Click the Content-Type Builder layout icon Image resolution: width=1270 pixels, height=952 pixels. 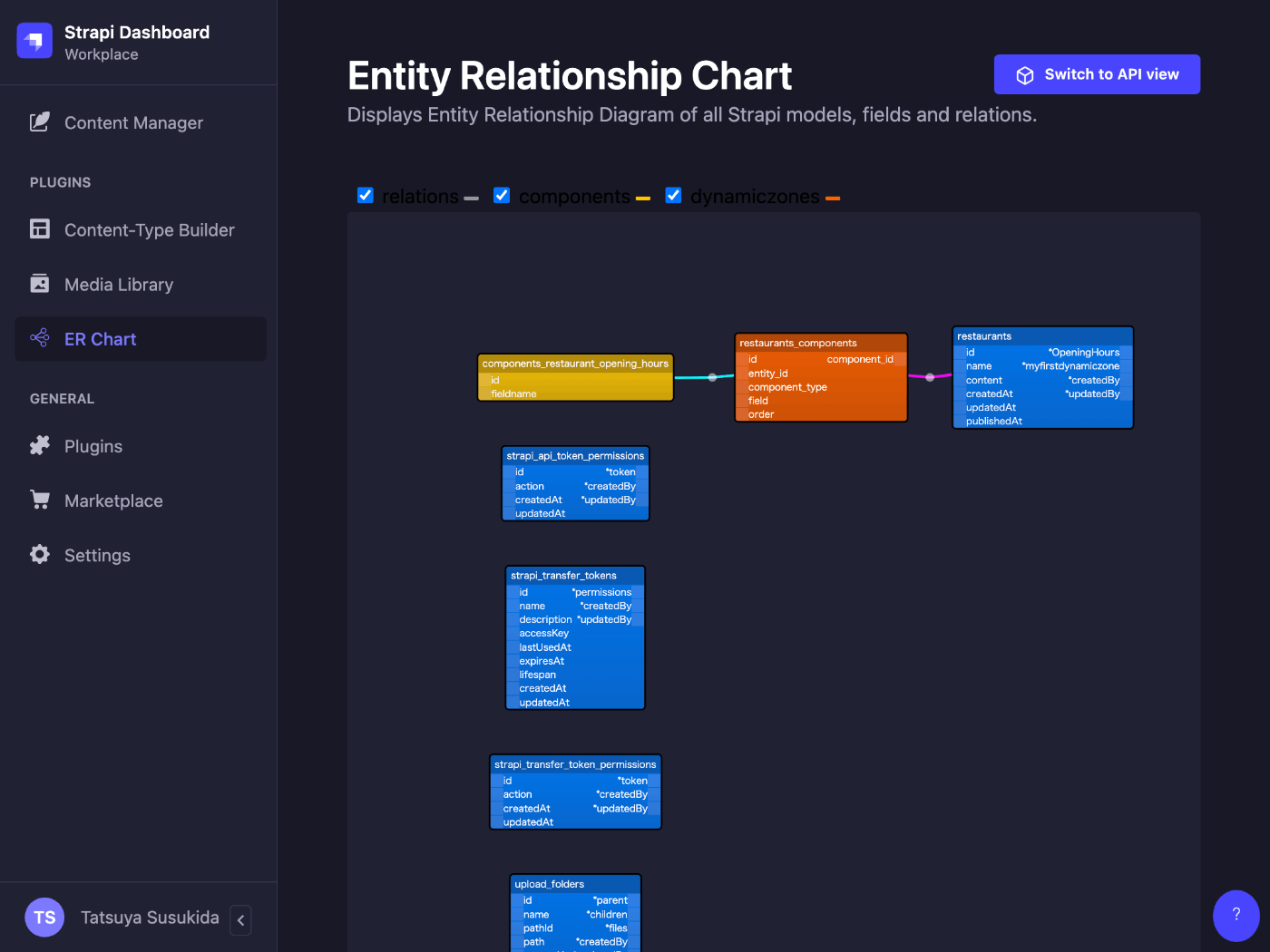coord(40,229)
